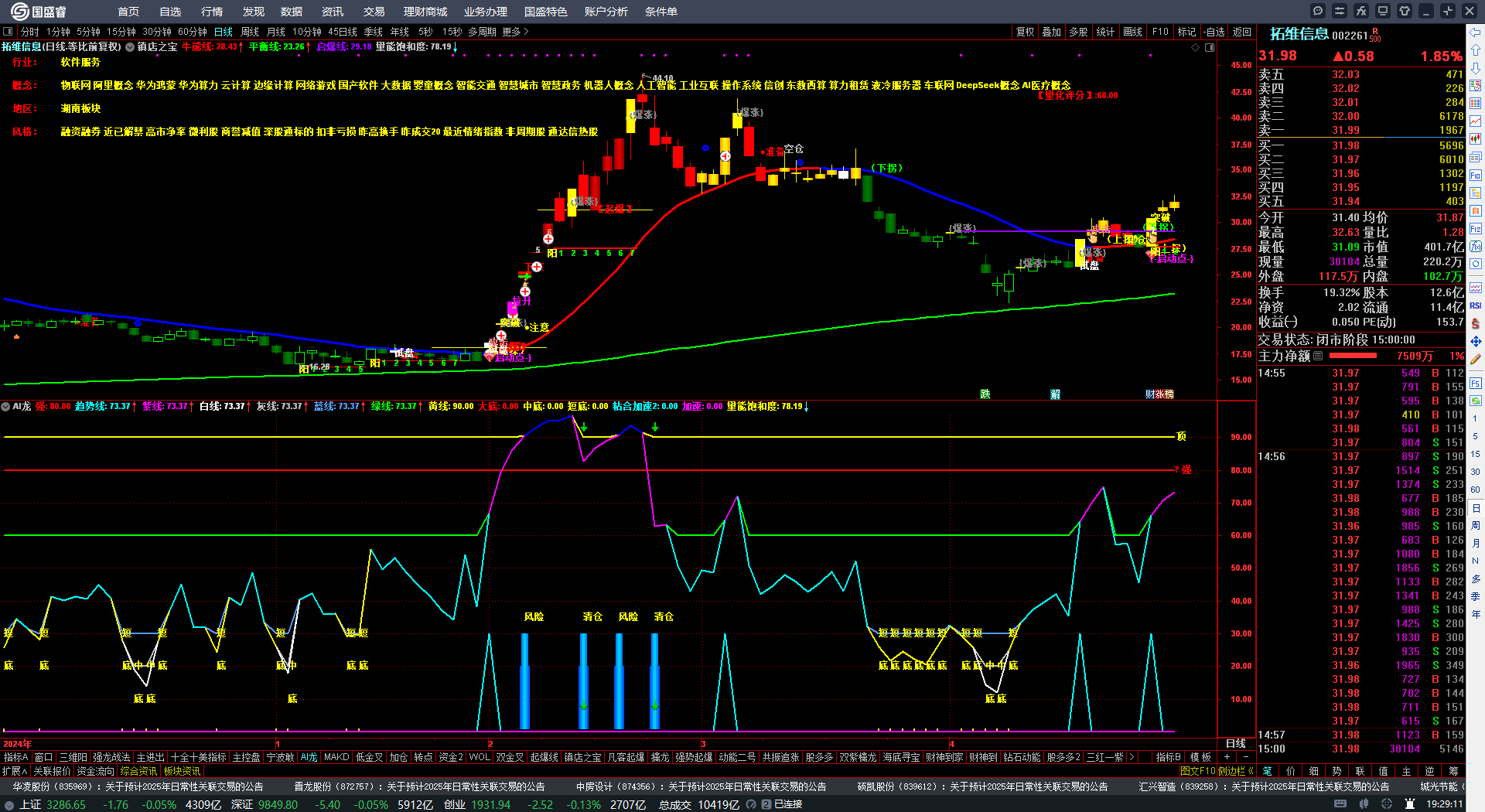Viewport: 1485px width, 812px height.
Task: Expand the 扩展∧ panel
Action: click(x=15, y=771)
